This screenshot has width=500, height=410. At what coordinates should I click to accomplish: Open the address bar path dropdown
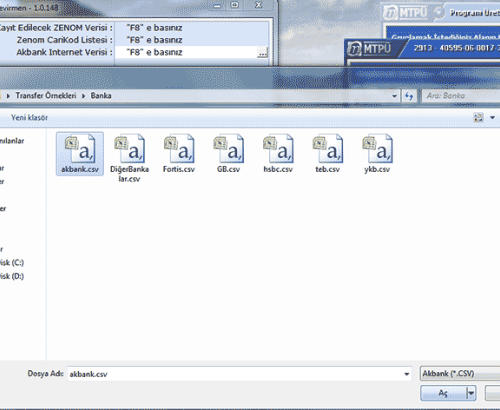point(394,96)
